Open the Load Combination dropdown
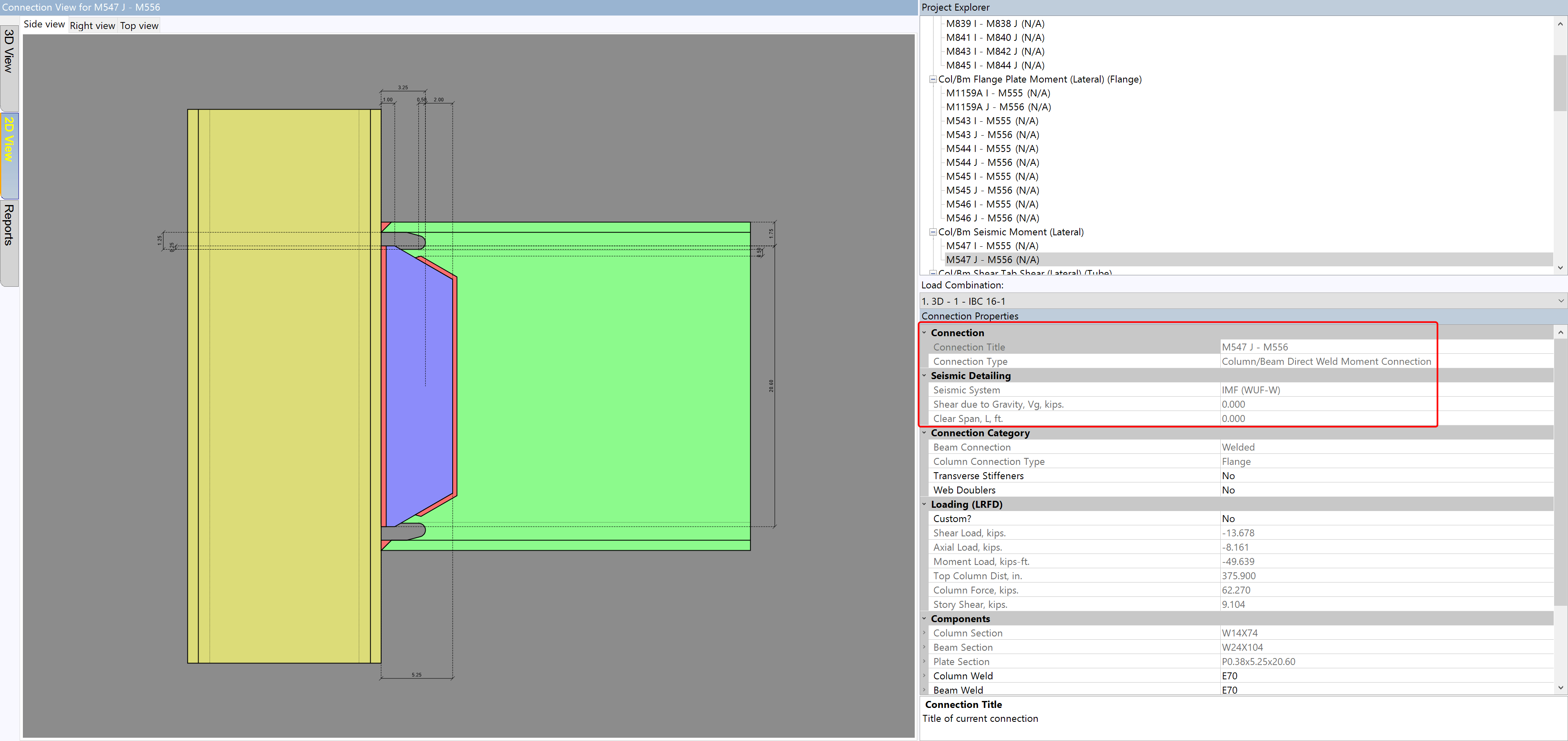Image resolution: width=1568 pixels, height=741 pixels. tap(1560, 301)
